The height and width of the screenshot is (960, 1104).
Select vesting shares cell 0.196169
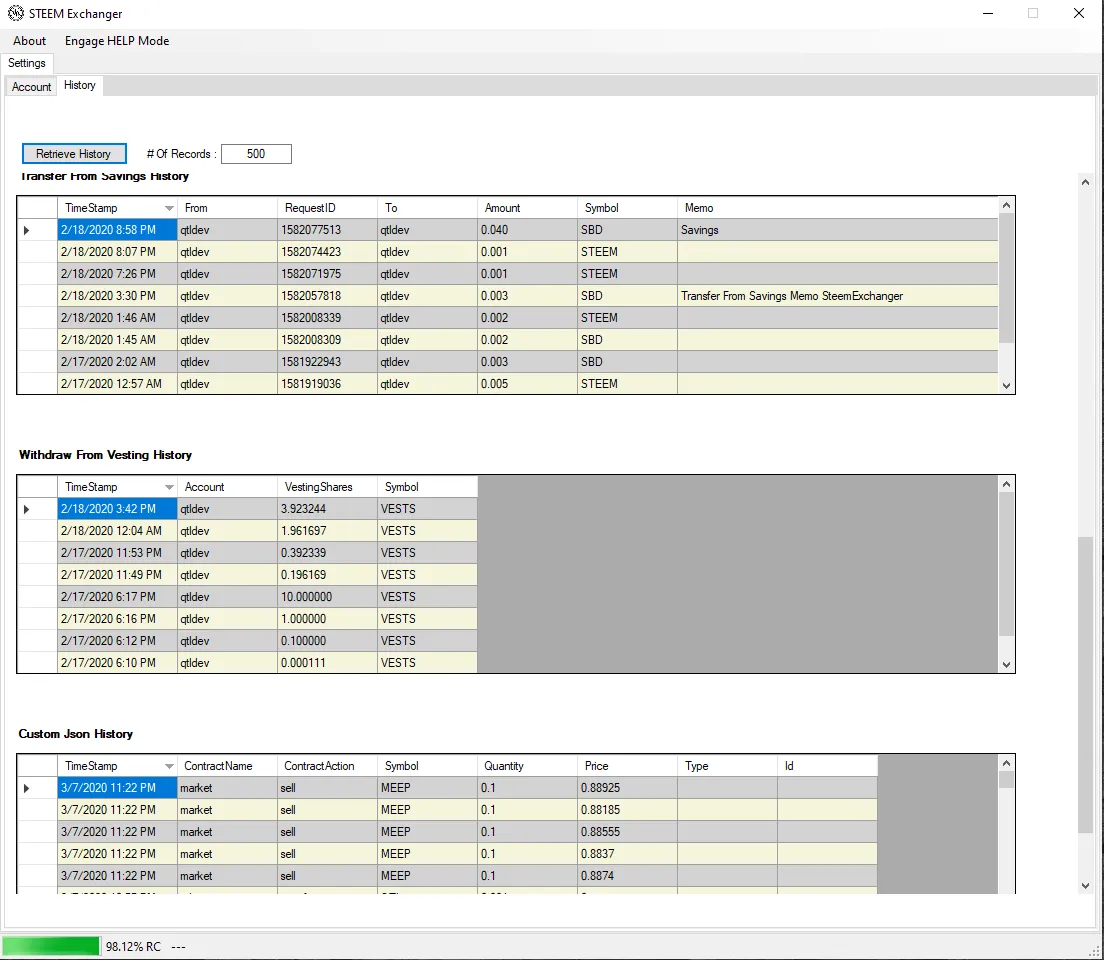[327, 575]
